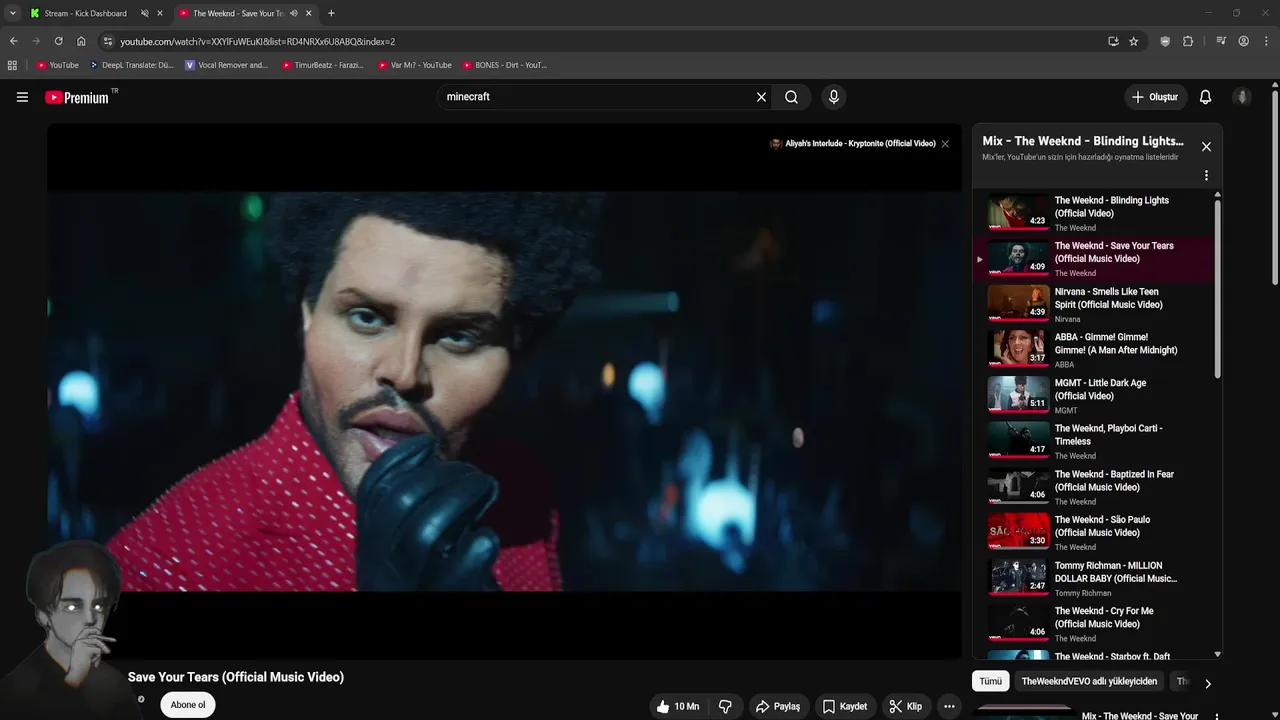This screenshot has height=720, width=1280.
Task: Open Aliyah's Interlude Kryptonite card
Action: tap(852, 144)
